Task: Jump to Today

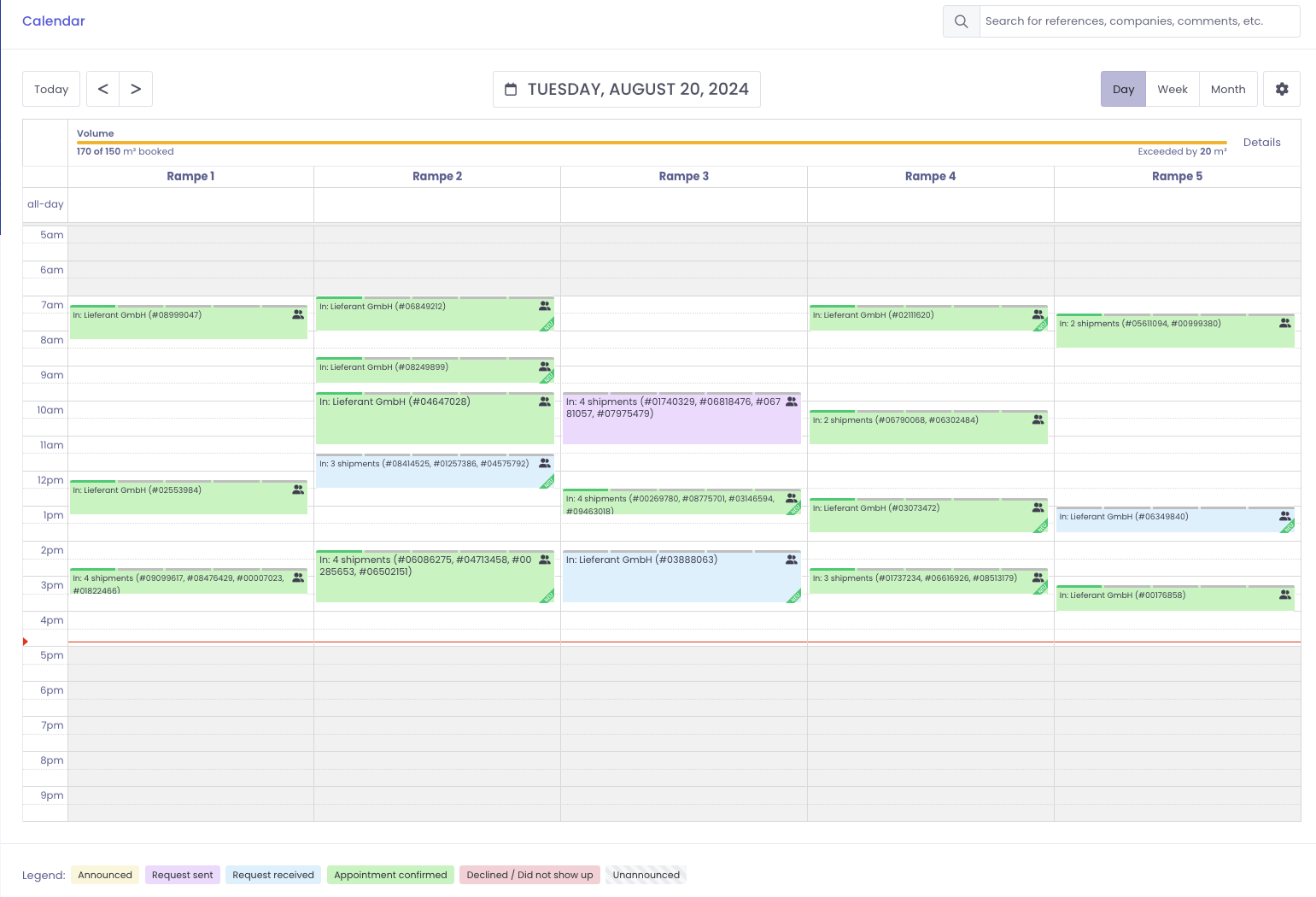Action: (x=51, y=89)
